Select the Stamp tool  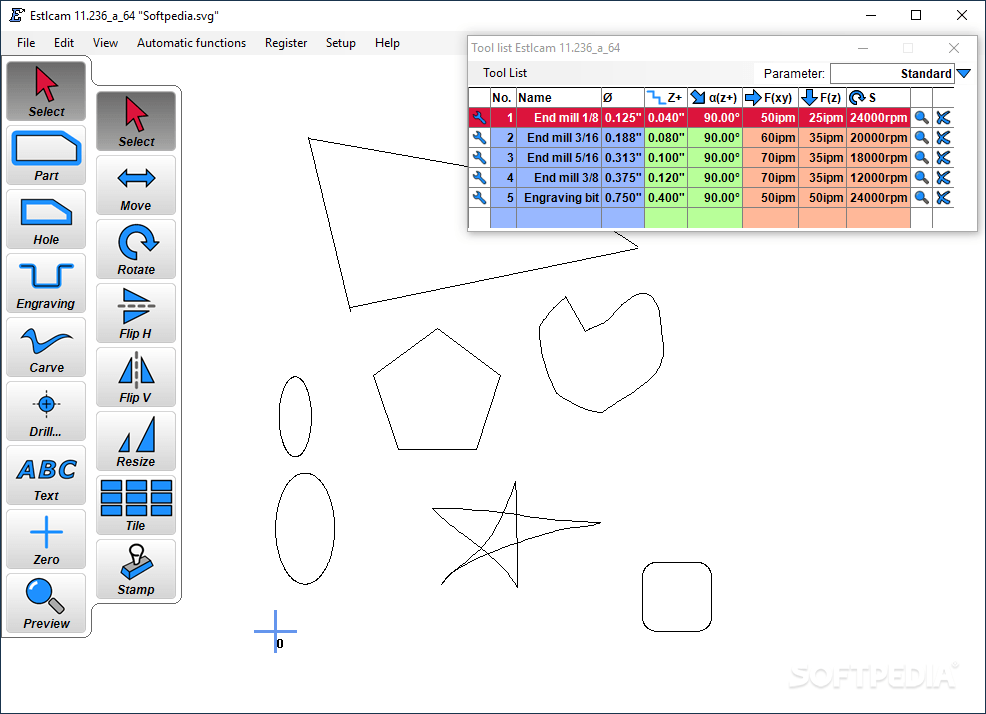[135, 569]
